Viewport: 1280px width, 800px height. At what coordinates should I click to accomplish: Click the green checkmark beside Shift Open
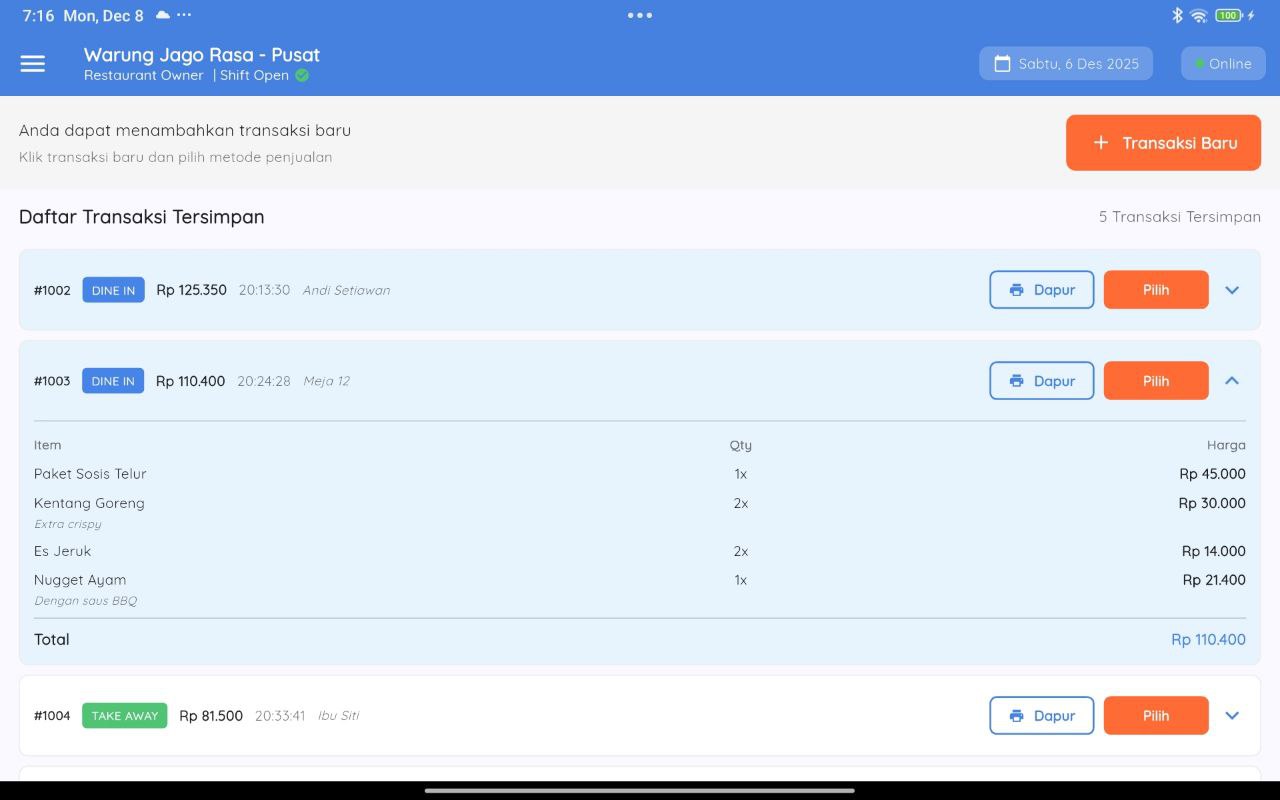pyautogui.click(x=300, y=75)
